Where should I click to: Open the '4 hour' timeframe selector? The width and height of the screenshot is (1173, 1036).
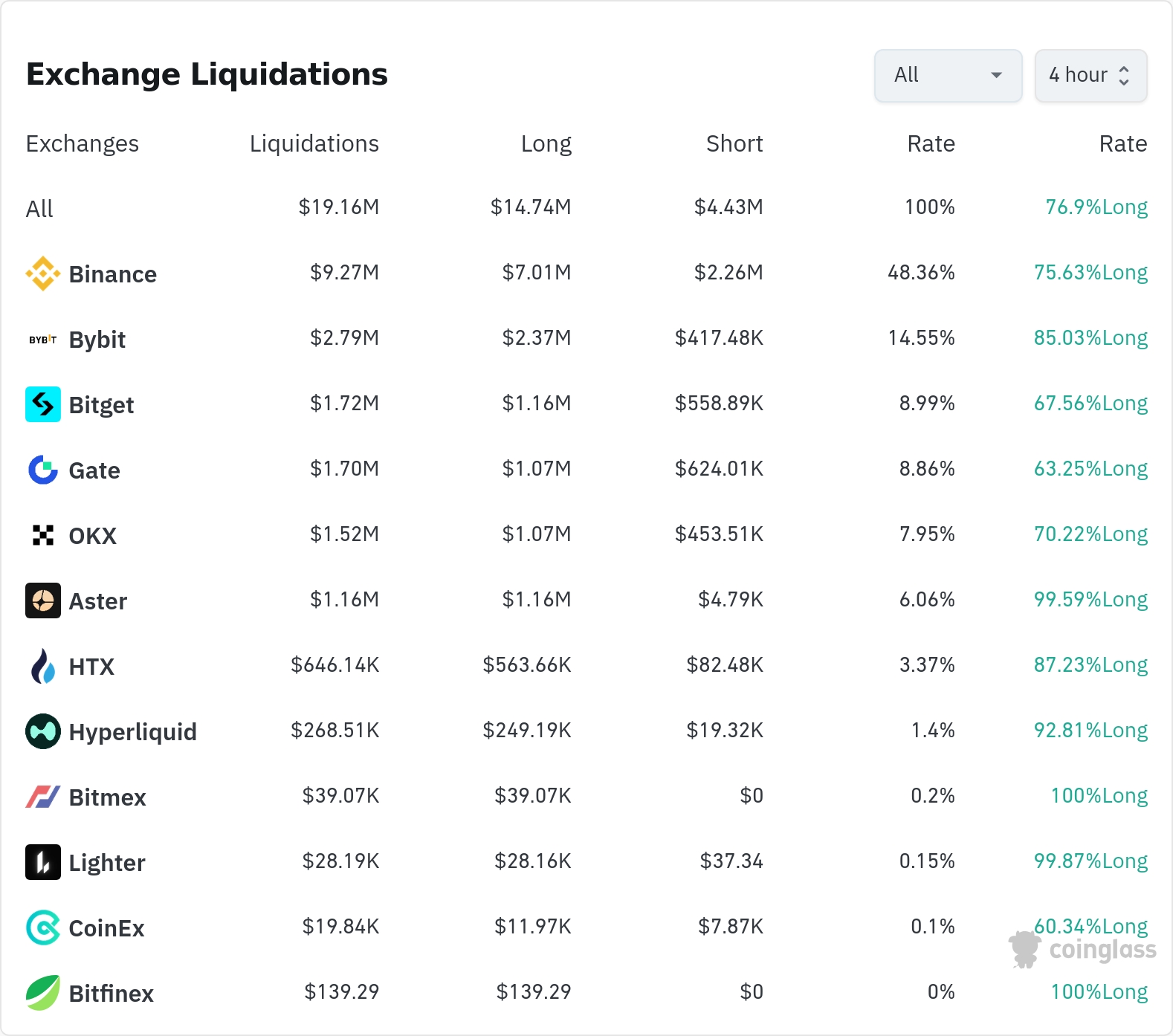coord(1090,75)
